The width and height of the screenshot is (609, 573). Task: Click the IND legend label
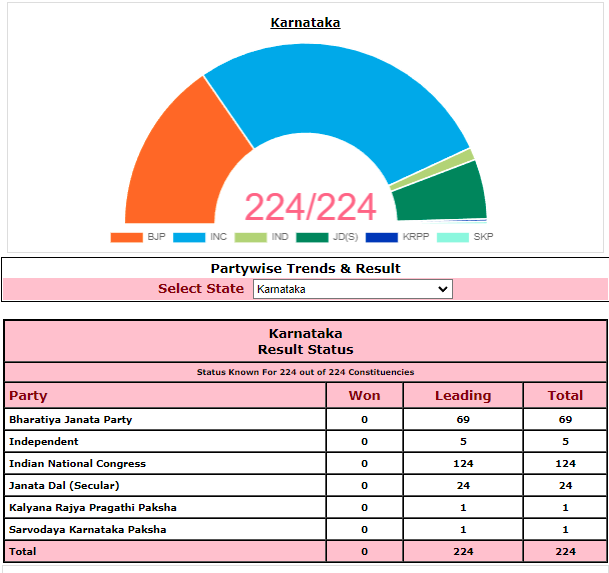pos(280,237)
